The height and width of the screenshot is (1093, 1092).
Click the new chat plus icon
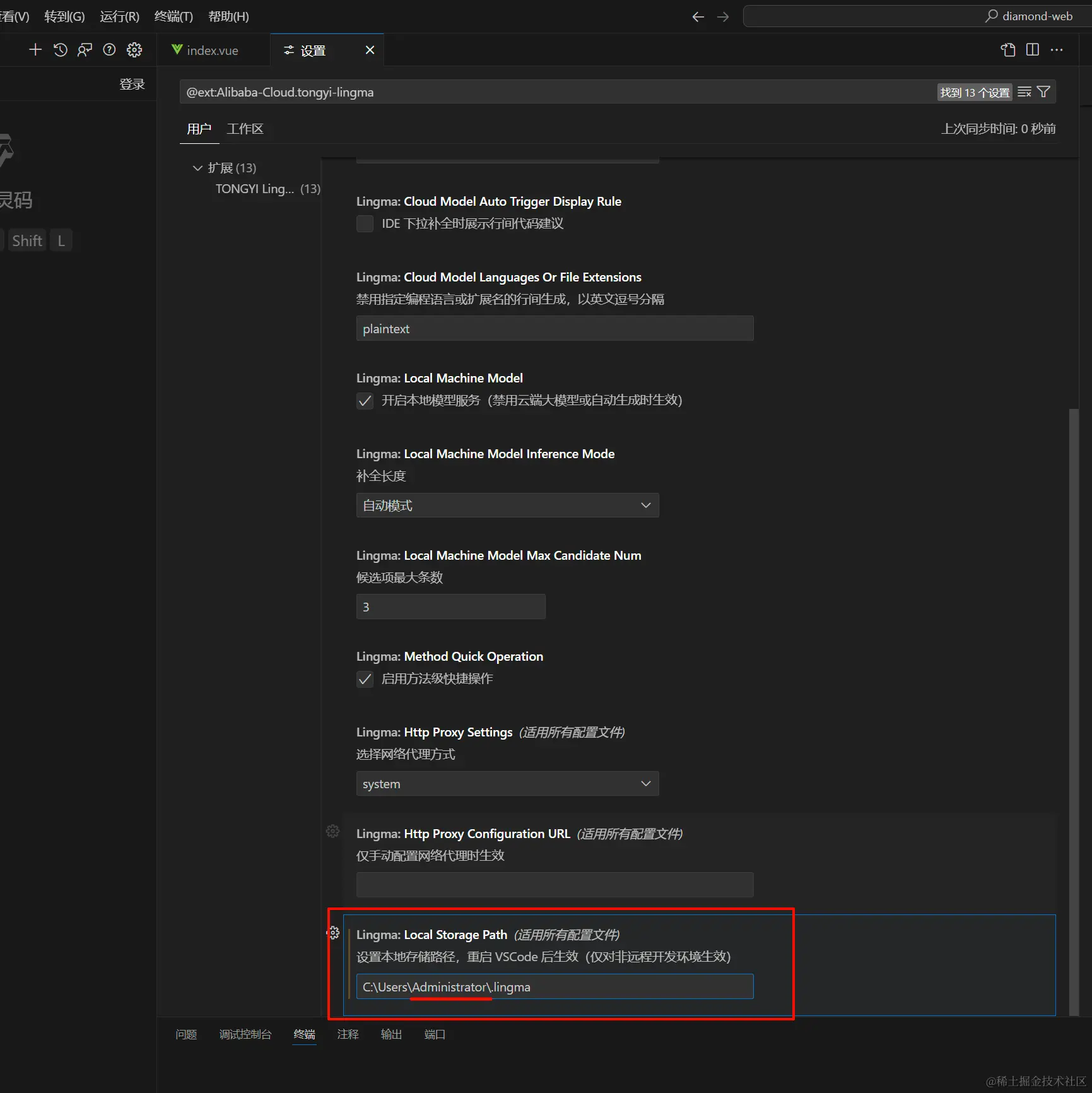(x=35, y=50)
